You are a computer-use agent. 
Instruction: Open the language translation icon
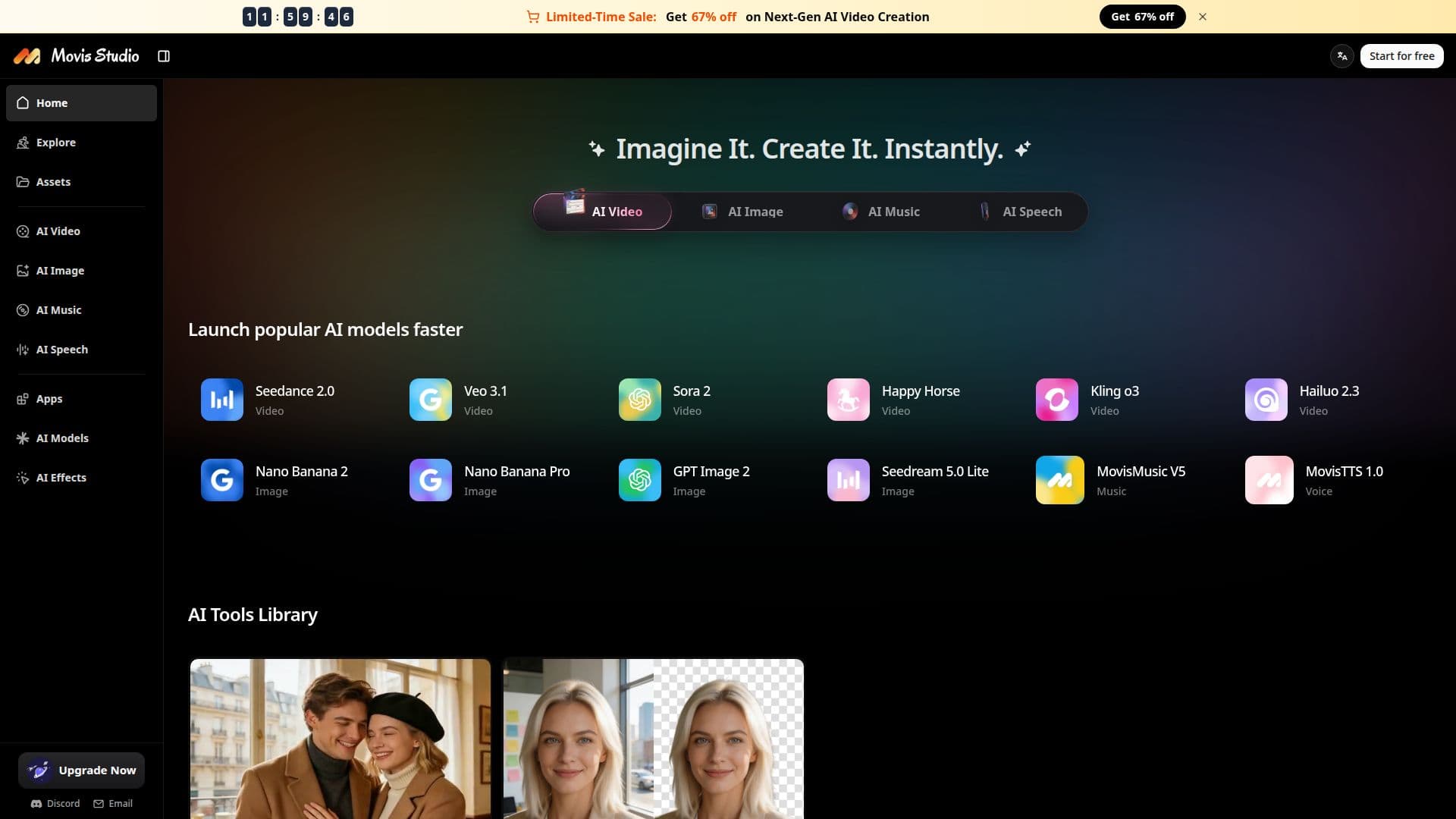[x=1342, y=56]
